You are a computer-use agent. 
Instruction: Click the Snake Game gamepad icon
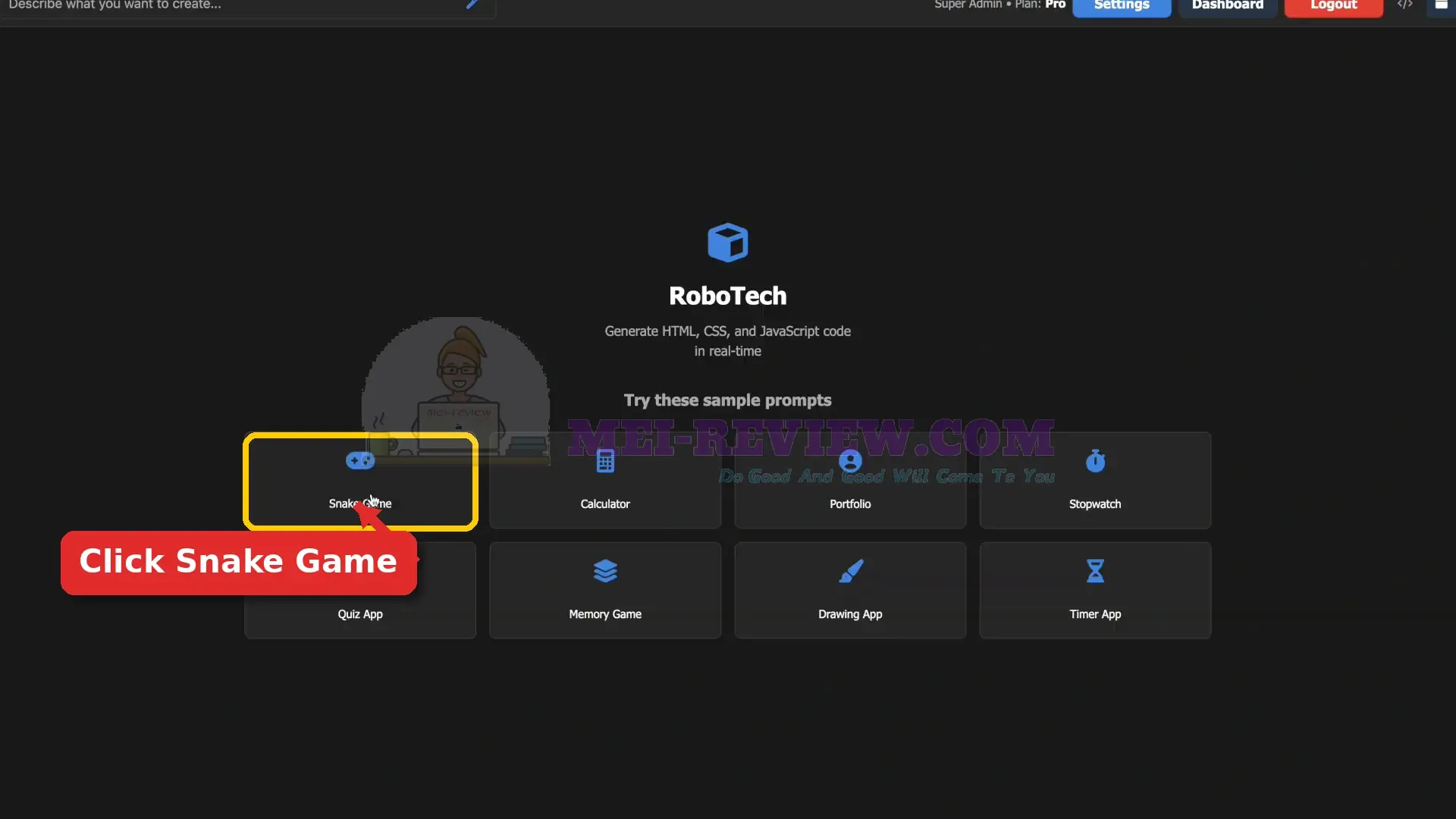(360, 460)
